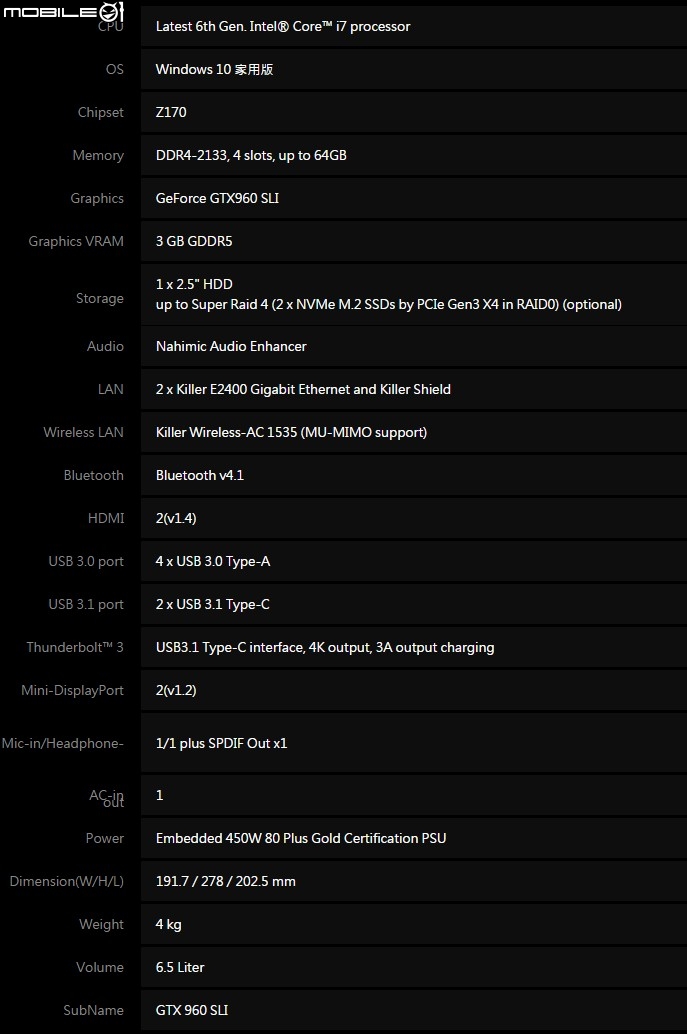Click the 'Audio' row label
The image size is (687, 1034).
click(x=105, y=346)
